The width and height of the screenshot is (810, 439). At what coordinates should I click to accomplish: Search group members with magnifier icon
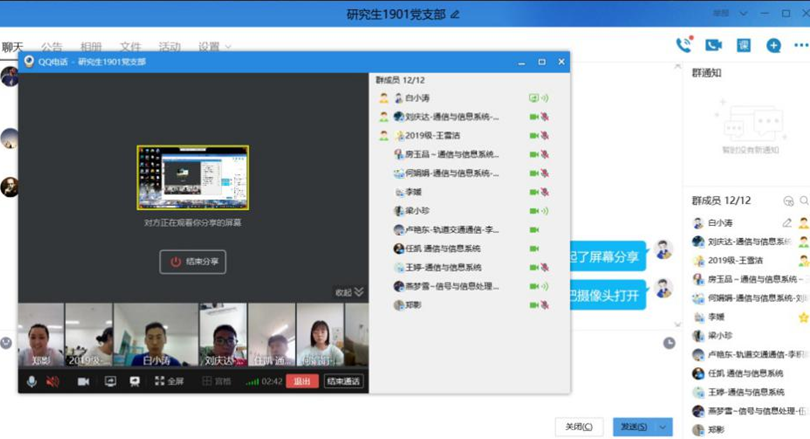(803, 201)
